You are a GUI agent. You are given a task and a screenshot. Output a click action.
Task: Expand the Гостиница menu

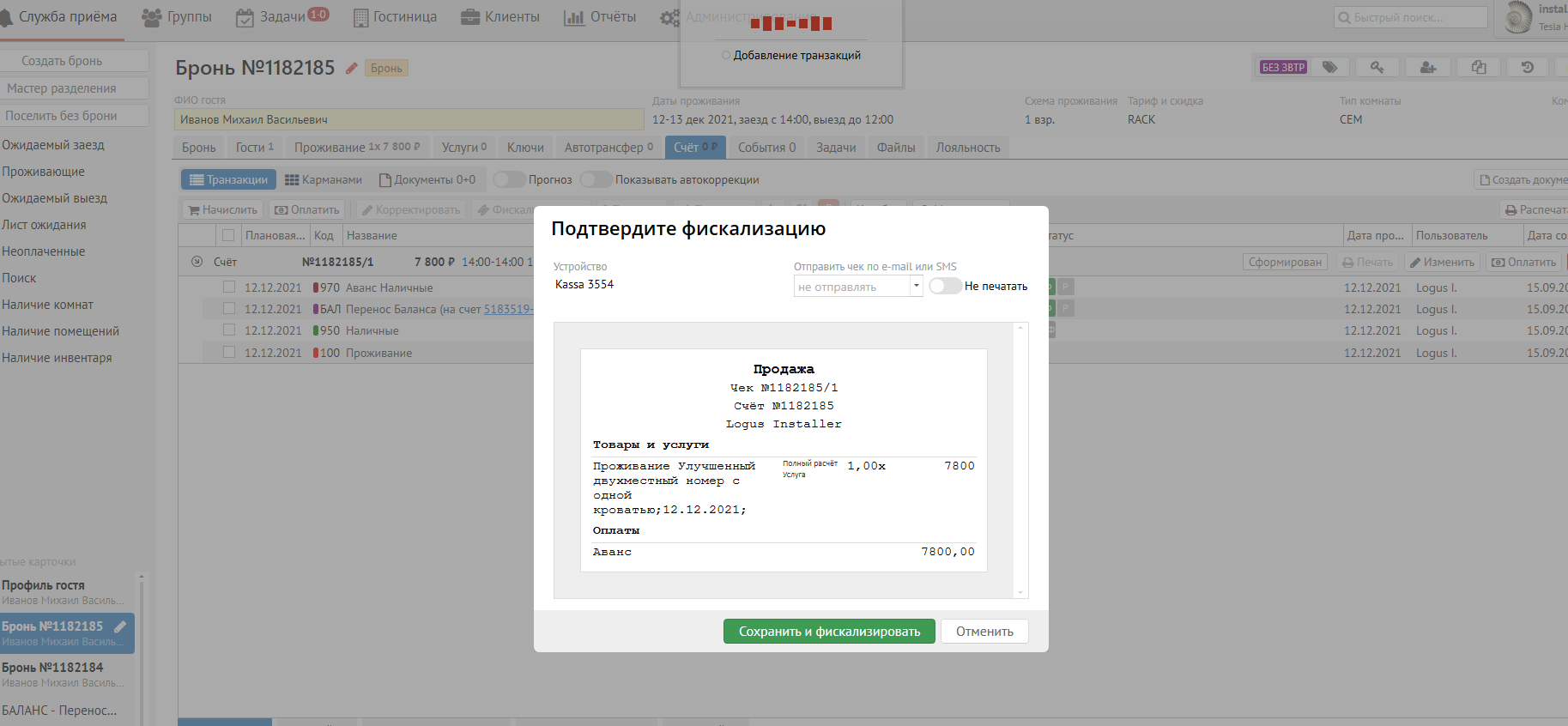coord(395,17)
